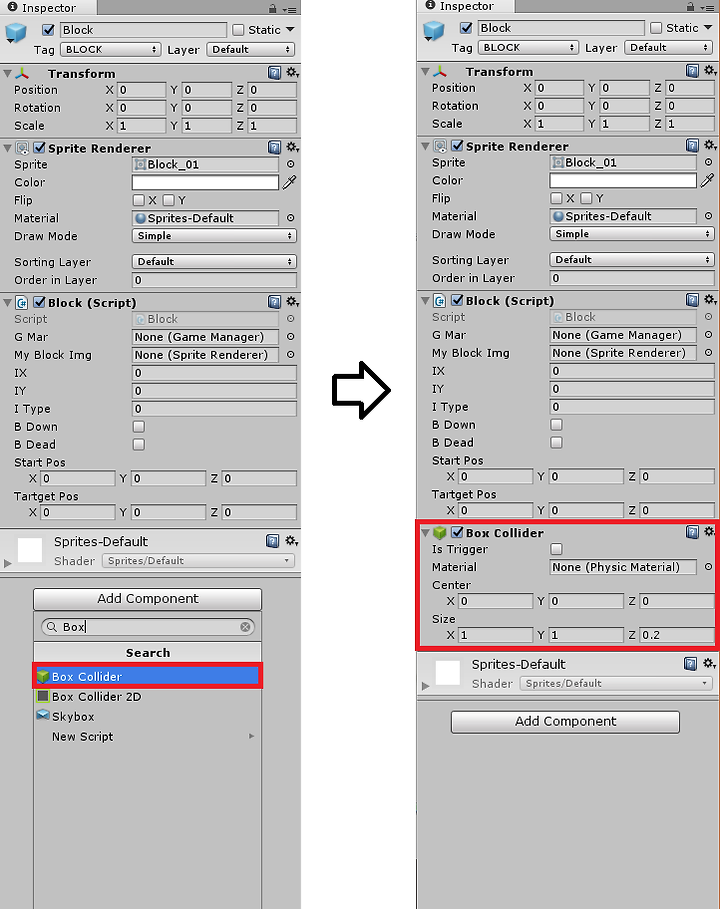The width and height of the screenshot is (720, 909).
Task: Collapse the Box Collider component foldout
Action: 426,532
